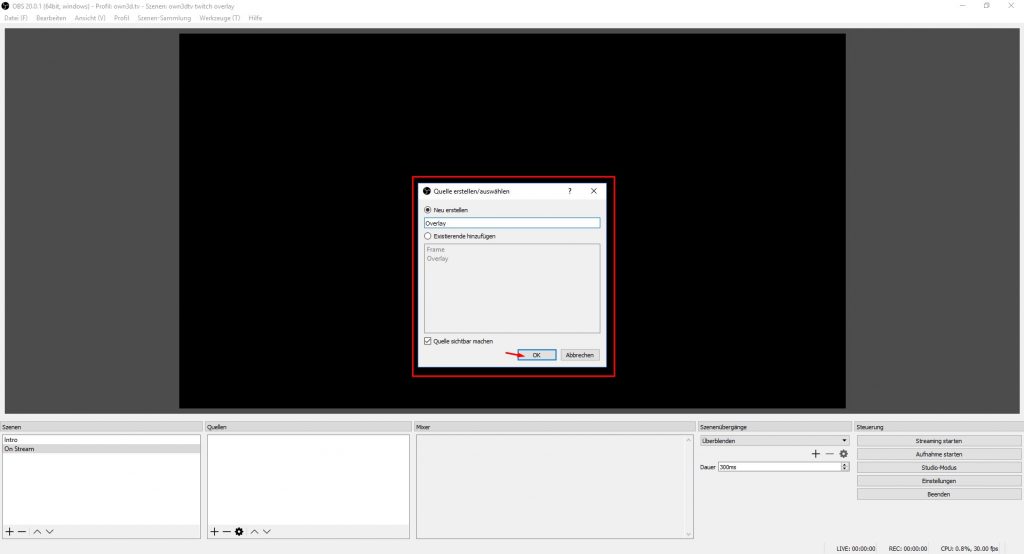The height and width of the screenshot is (554, 1024).
Task: Move source down in Quellen panel
Action: (267, 531)
